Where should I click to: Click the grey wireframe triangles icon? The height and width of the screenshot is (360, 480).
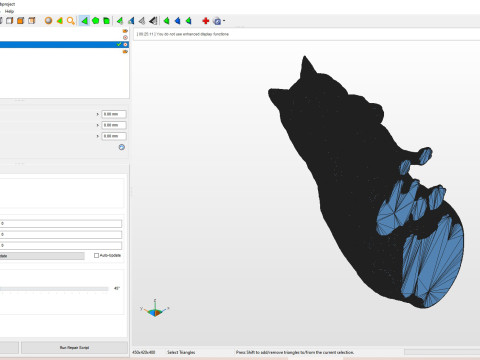142,21
